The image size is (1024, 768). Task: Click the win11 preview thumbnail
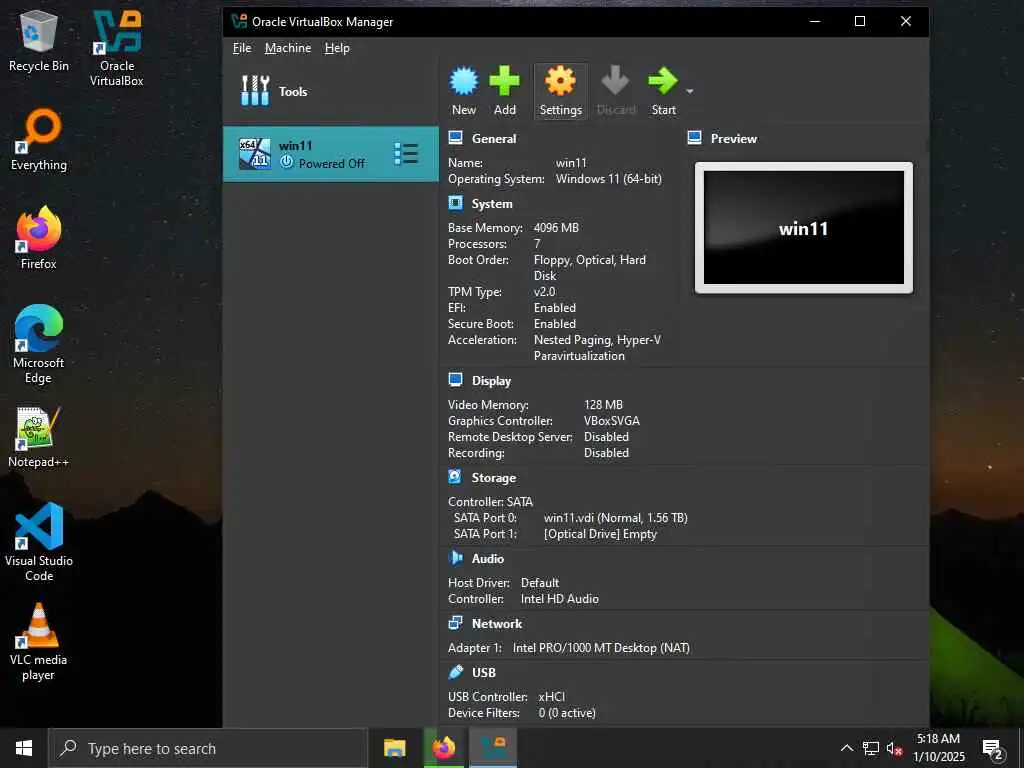(803, 228)
